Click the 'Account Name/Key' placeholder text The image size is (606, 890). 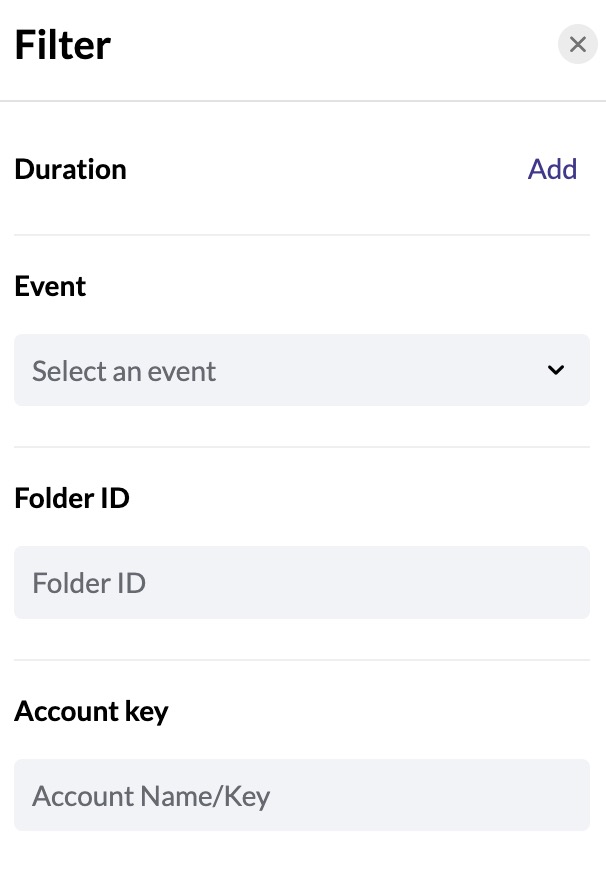coord(151,796)
